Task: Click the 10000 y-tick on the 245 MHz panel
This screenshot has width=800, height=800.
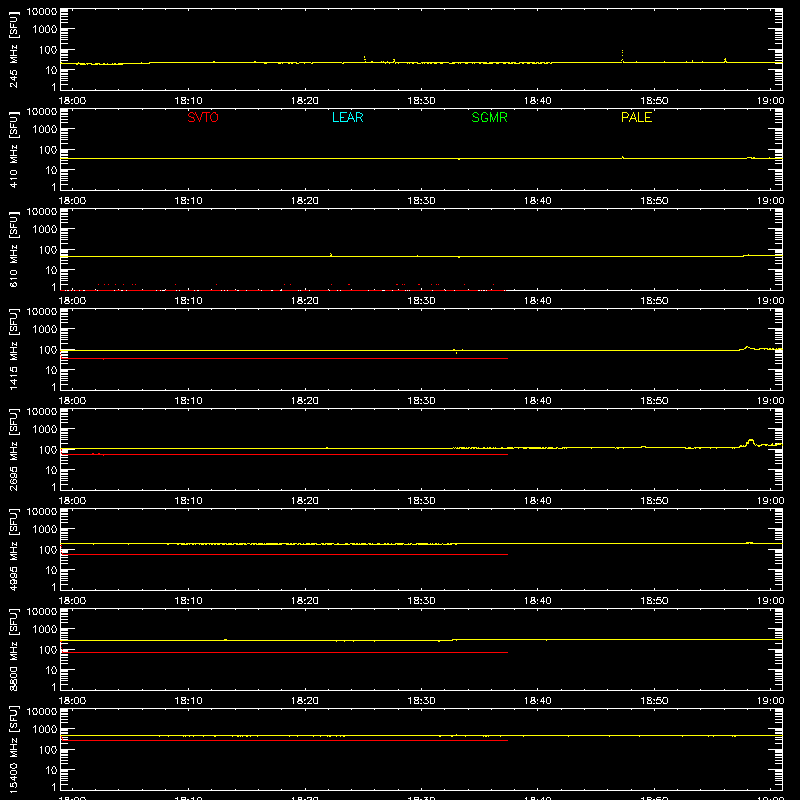Action: (x=42, y=12)
